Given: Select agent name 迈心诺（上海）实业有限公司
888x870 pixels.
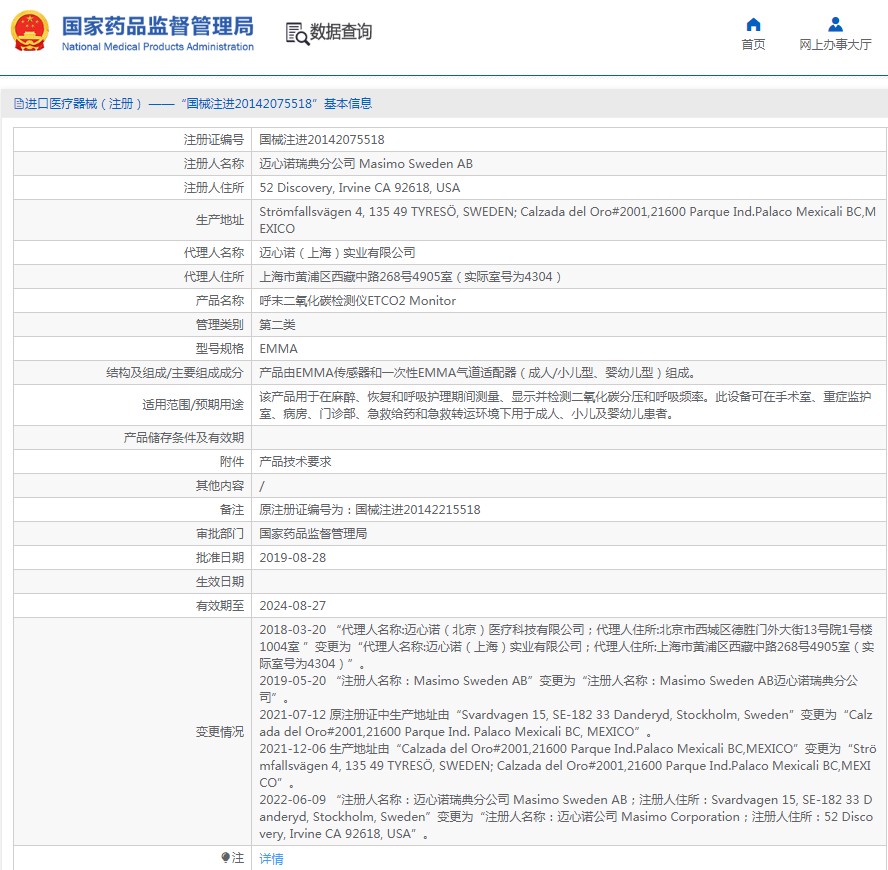Looking at the screenshot, I should pyautogui.click(x=337, y=253).
